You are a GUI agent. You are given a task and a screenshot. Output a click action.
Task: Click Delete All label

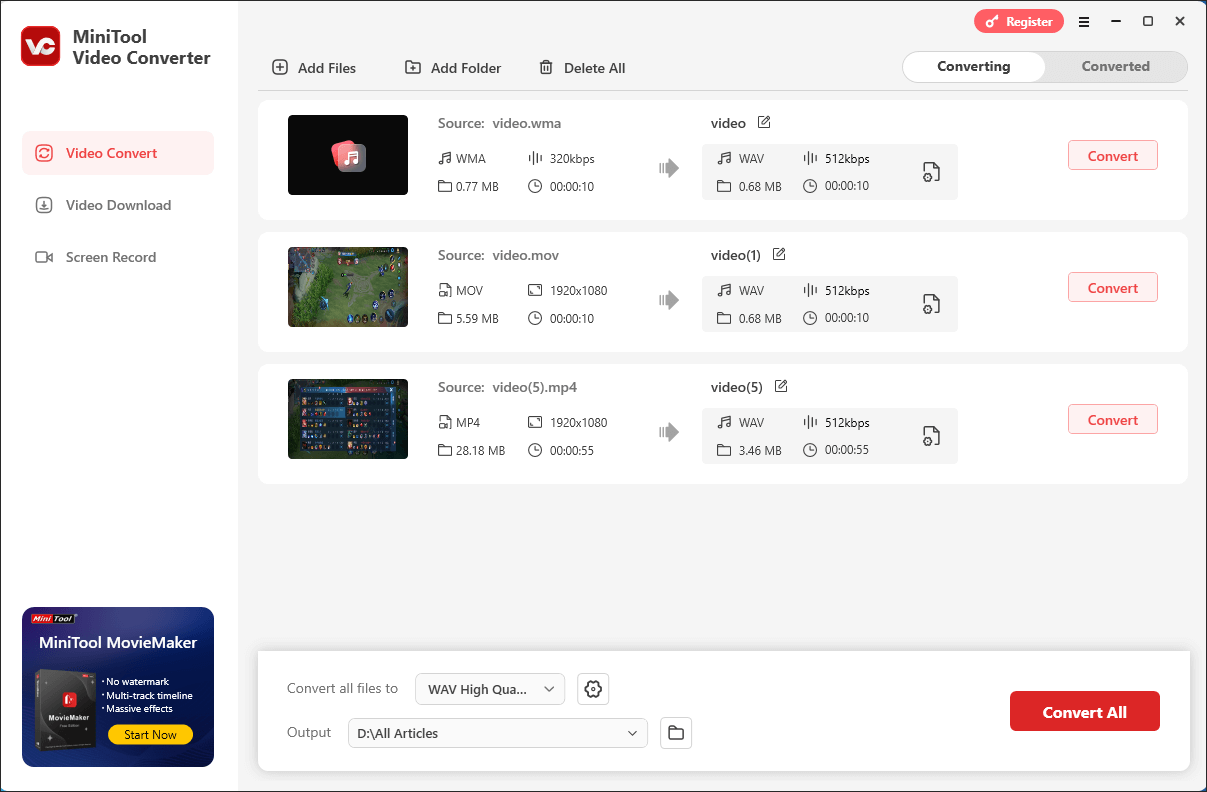coord(595,68)
